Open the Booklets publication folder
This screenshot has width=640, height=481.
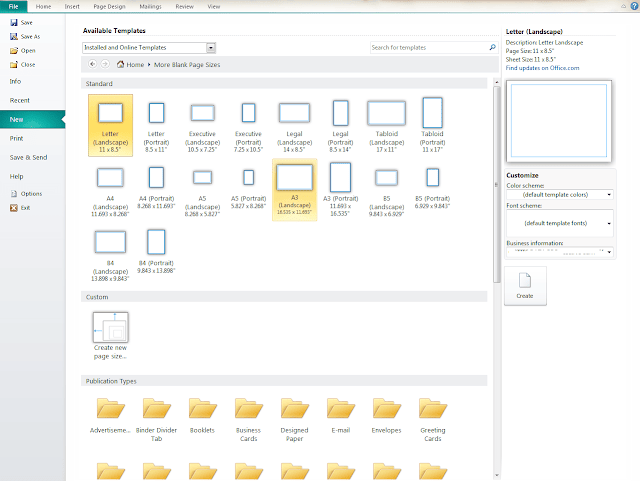[x=202, y=416]
